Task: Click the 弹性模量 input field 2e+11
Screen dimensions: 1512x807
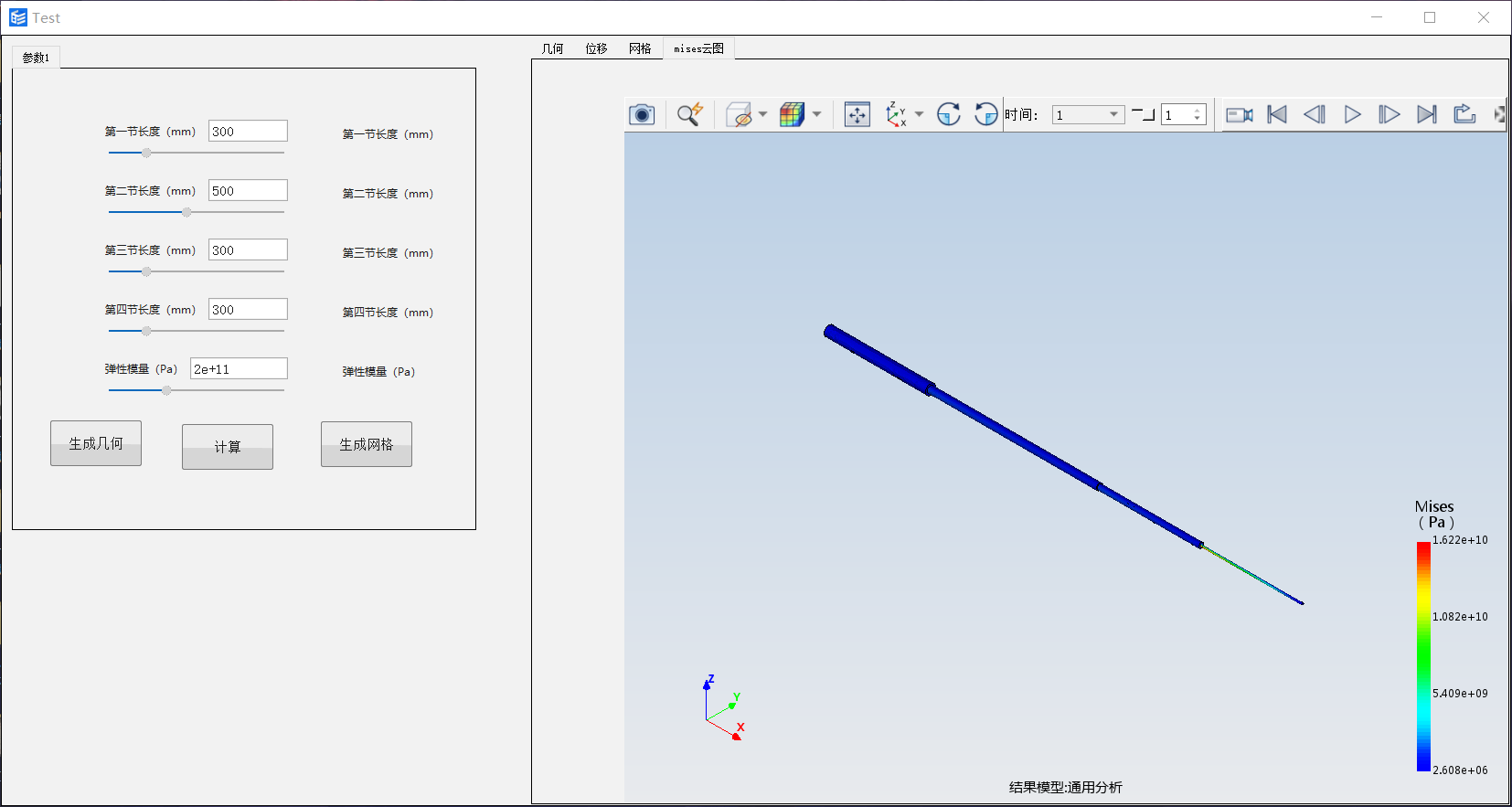Action: pyautogui.click(x=239, y=368)
